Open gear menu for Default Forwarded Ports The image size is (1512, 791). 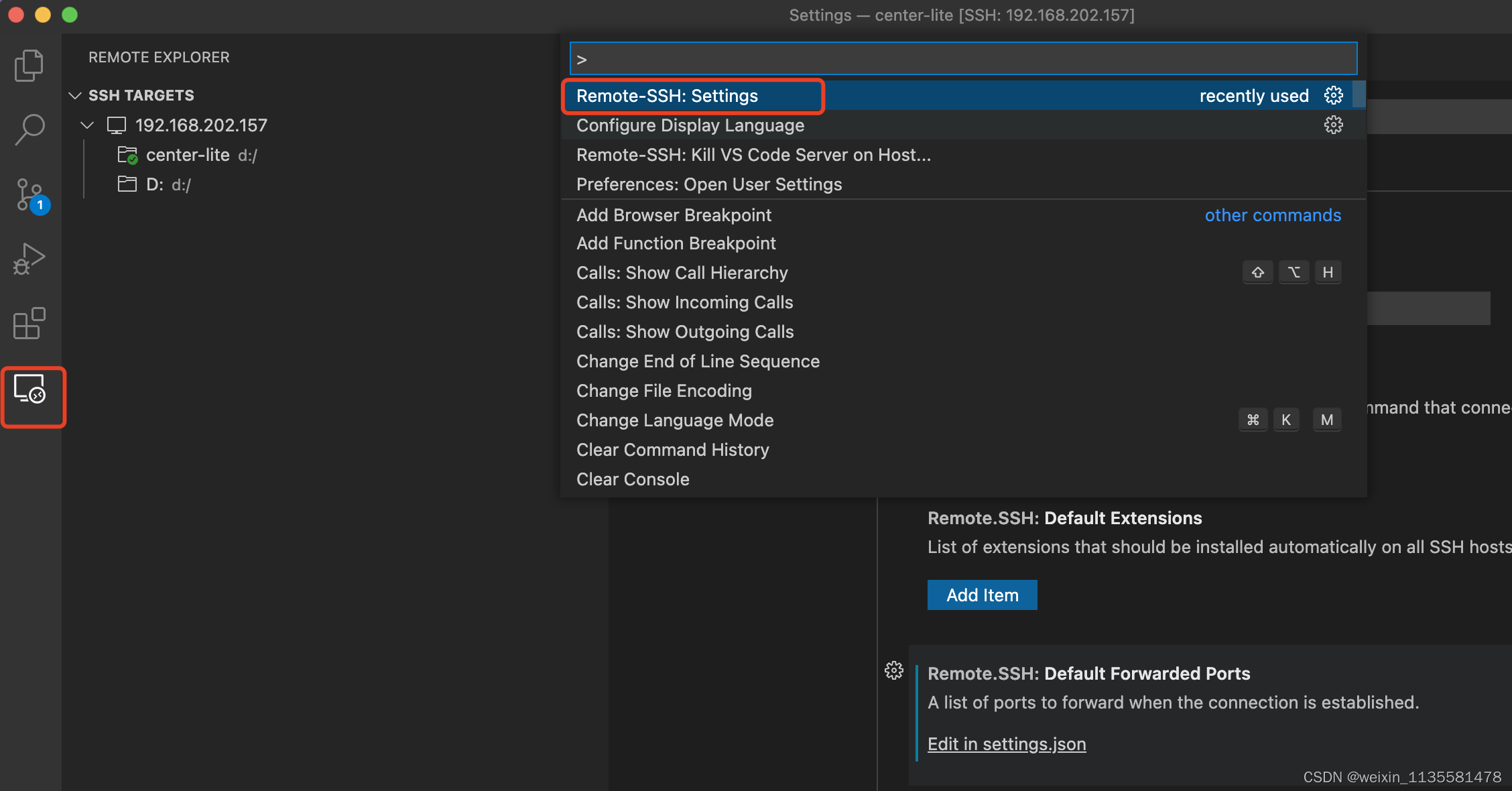pos(893,670)
